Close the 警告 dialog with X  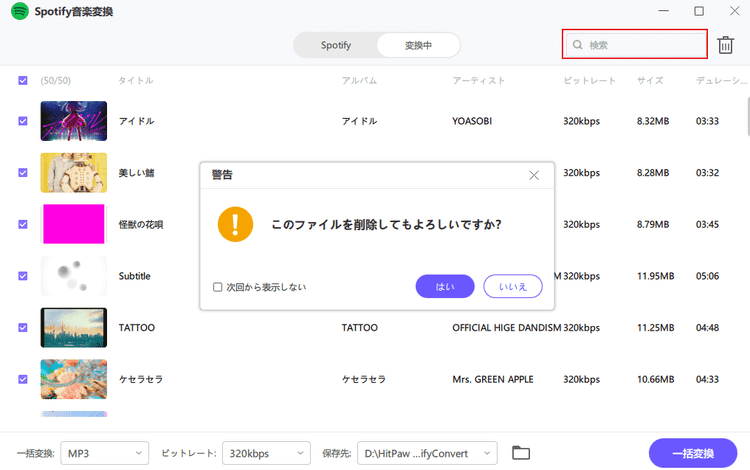point(534,175)
